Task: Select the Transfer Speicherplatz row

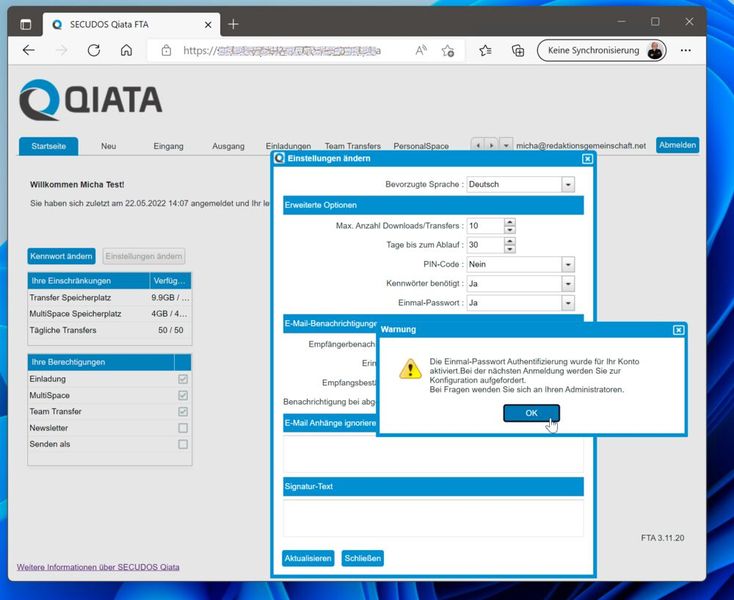Action: pos(110,298)
